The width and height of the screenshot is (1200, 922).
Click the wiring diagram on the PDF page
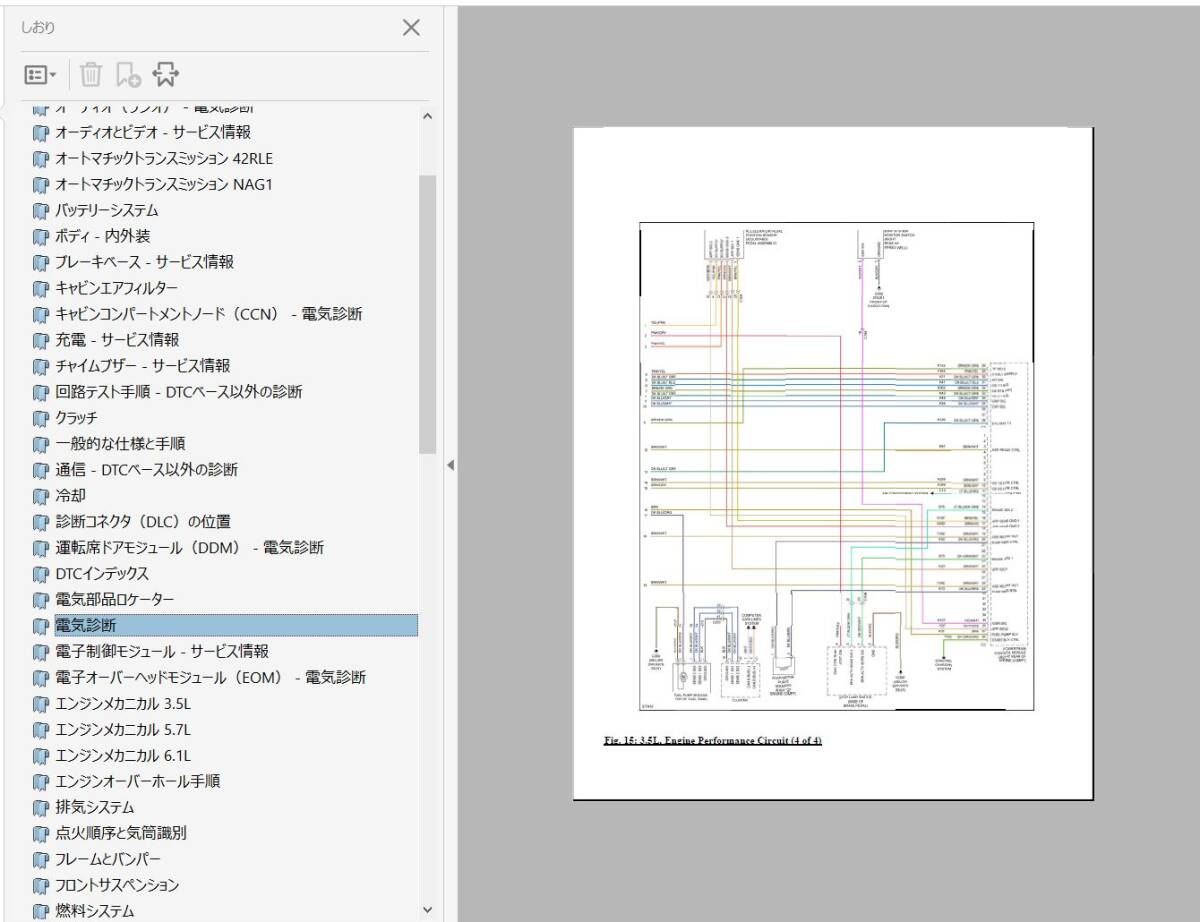[x=837, y=466]
